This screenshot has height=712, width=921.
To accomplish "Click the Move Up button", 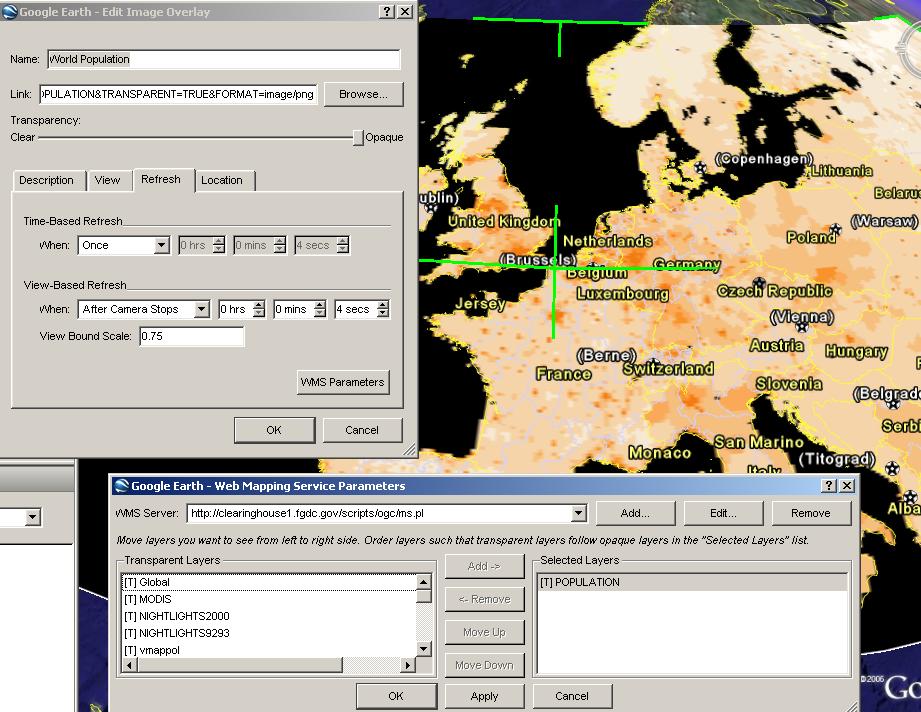I will coord(485,632).
